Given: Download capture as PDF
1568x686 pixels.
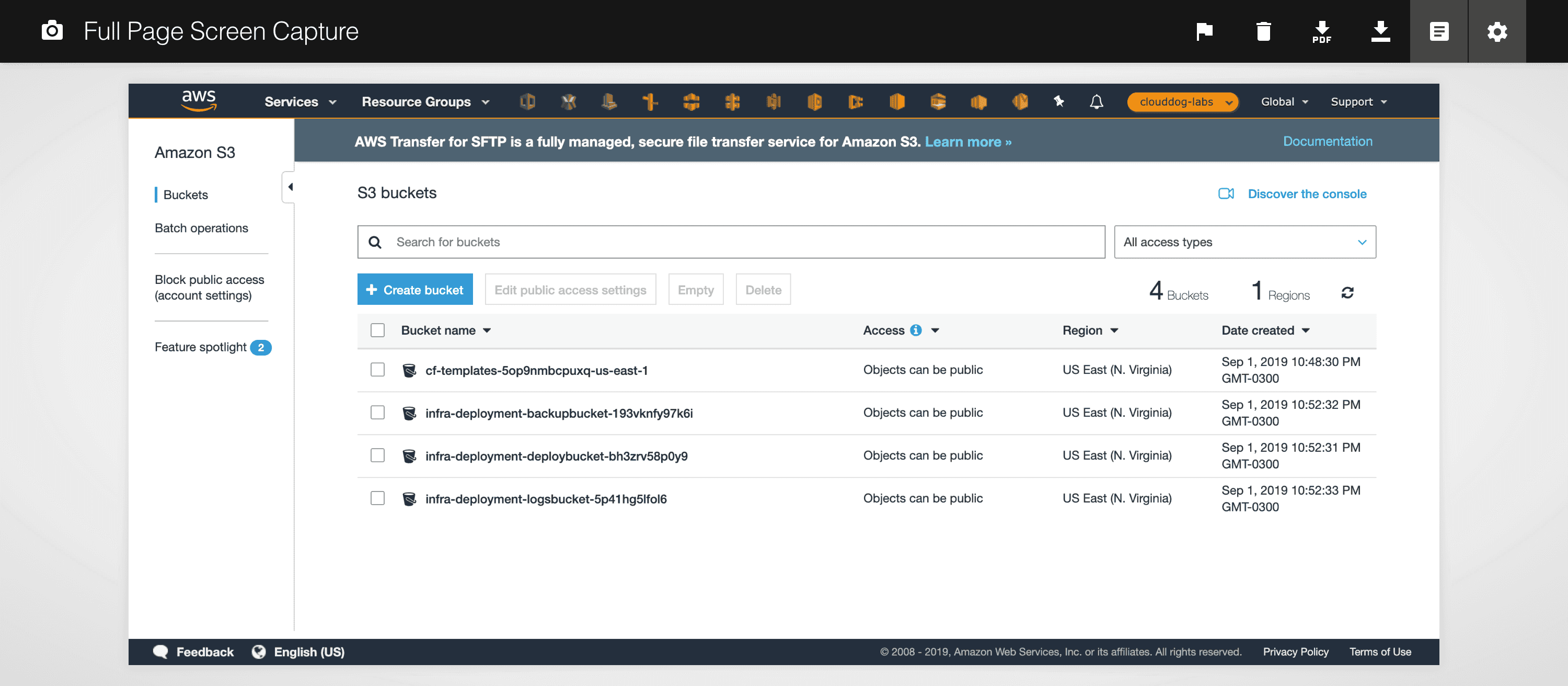Looking at the screenshot, I should tap(1321, 31).
